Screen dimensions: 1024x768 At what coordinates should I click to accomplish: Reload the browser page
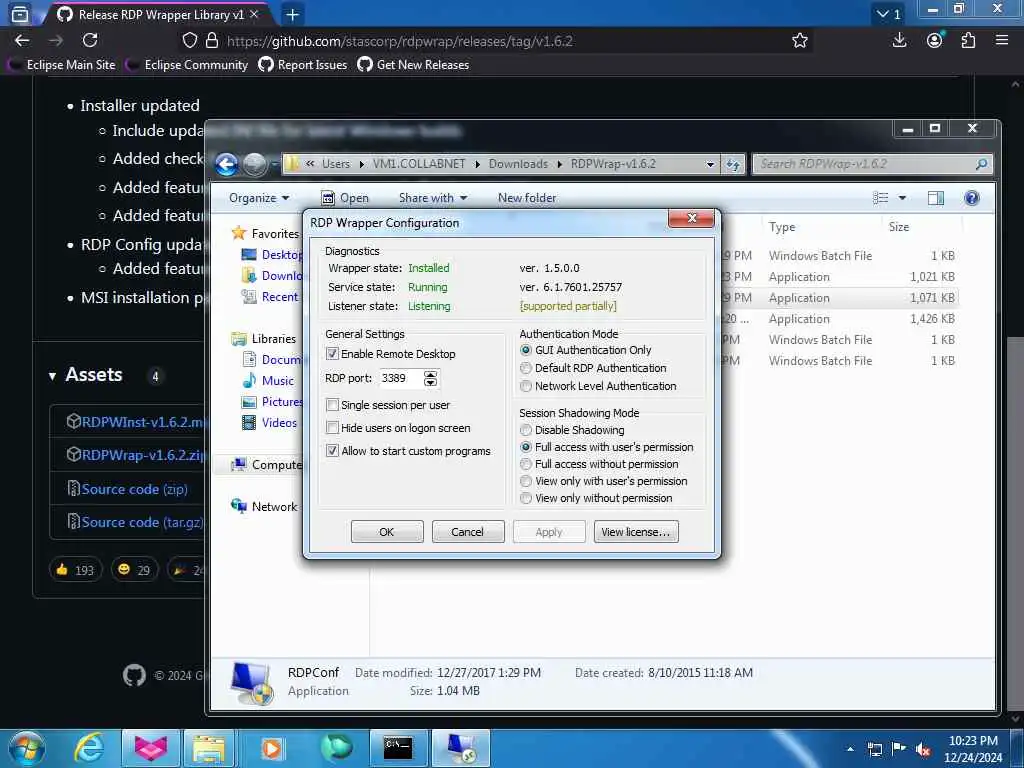[x=90, y=40]
